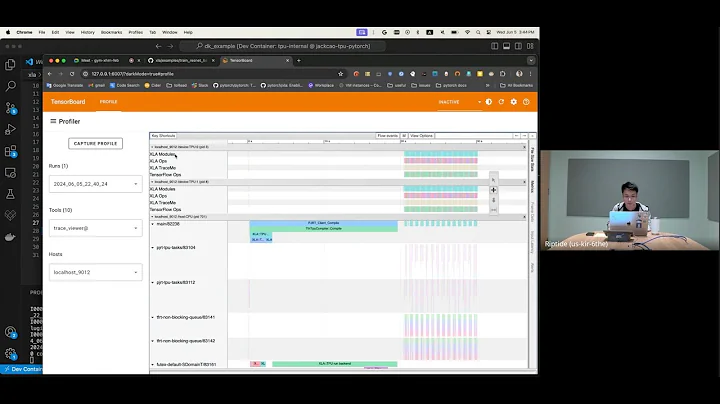Toggle TensorBoard dark mode icon
Screen dimensions: 720x404
click(x=489, y=102)
